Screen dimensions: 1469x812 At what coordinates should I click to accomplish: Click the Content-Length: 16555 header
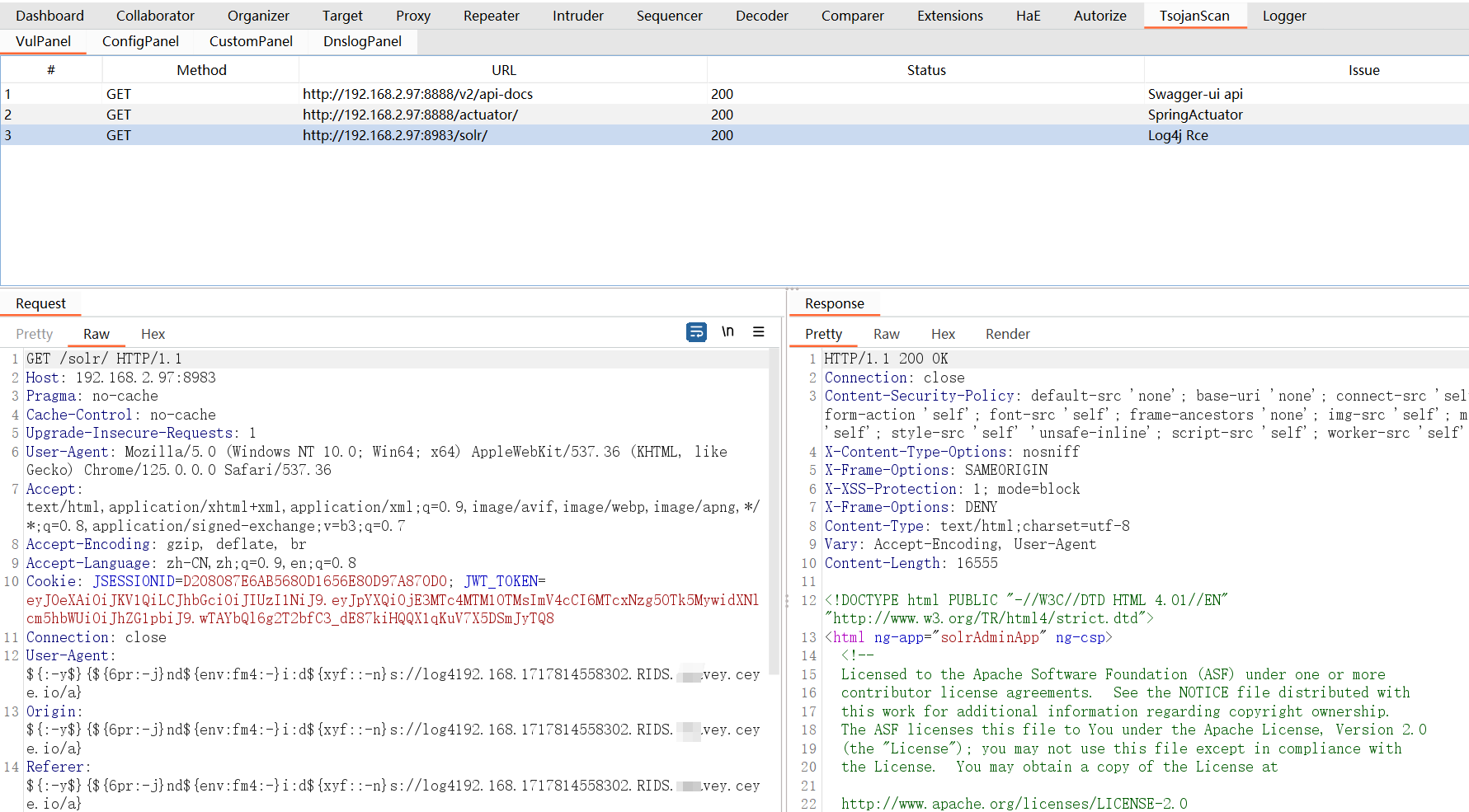(x=911, y=563)
